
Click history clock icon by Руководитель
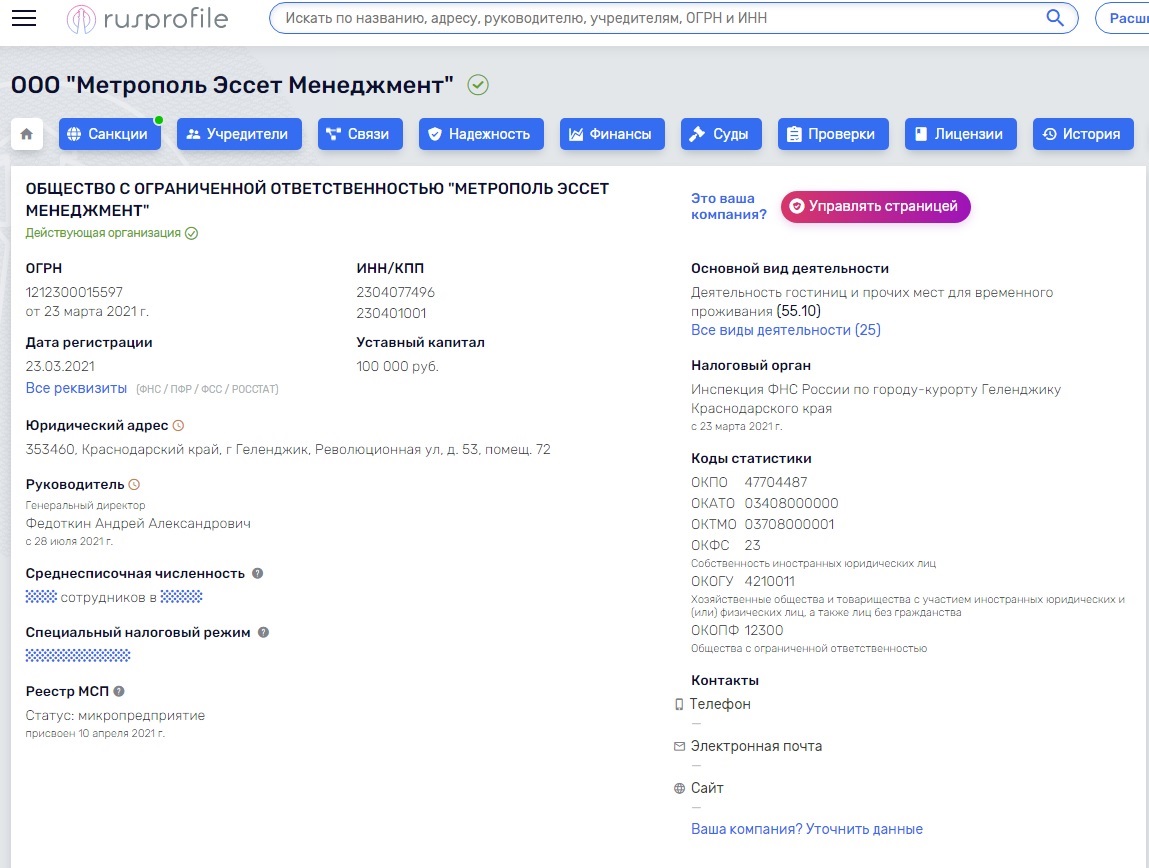tap(134, 485)
